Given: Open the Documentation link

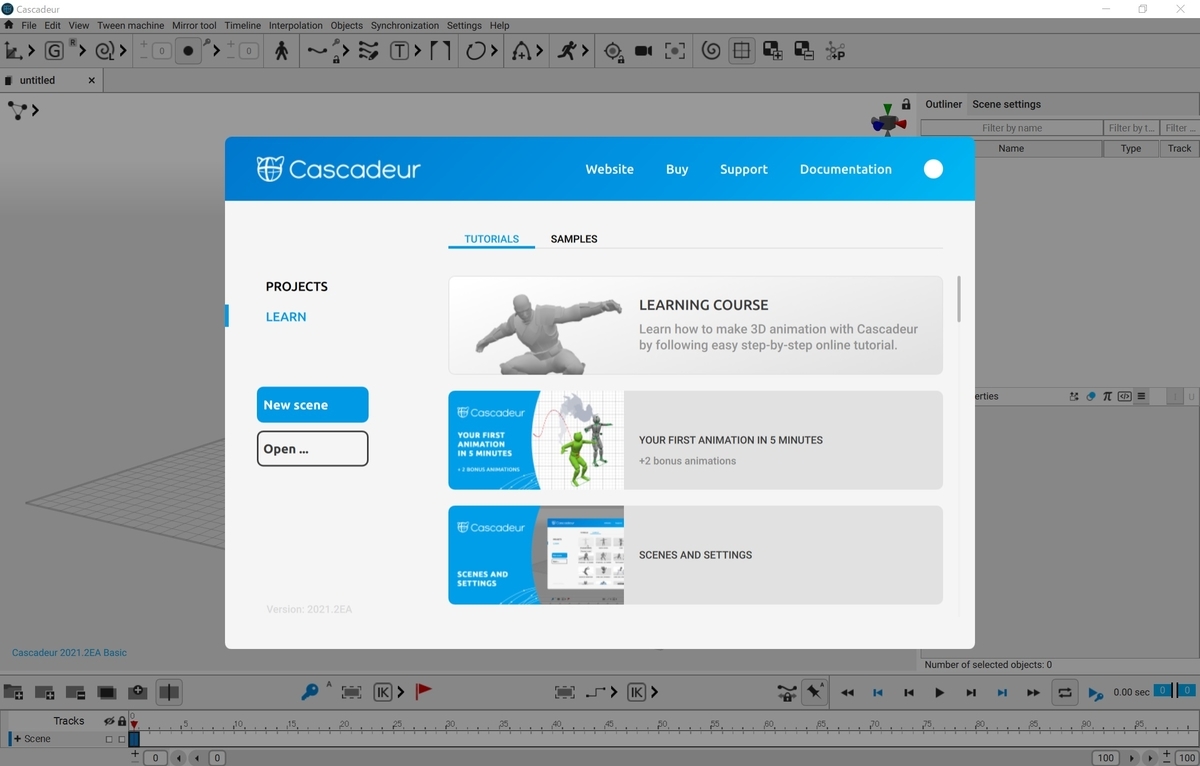Looking at the screenshot, I should click(x=846, y=169).
